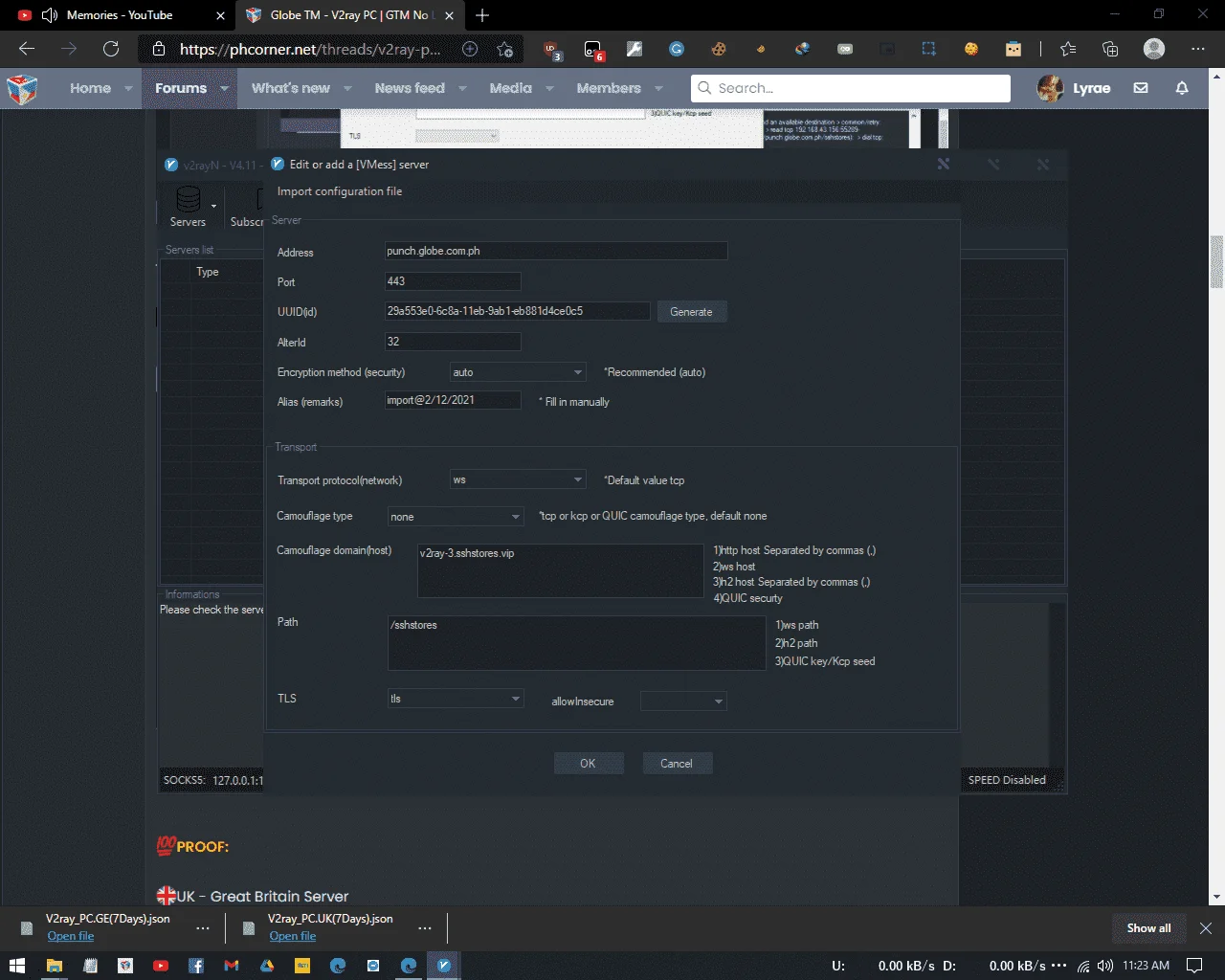
Task: Open Transport protocol dropdown set to ws
Action: click(x=518, y=479)
